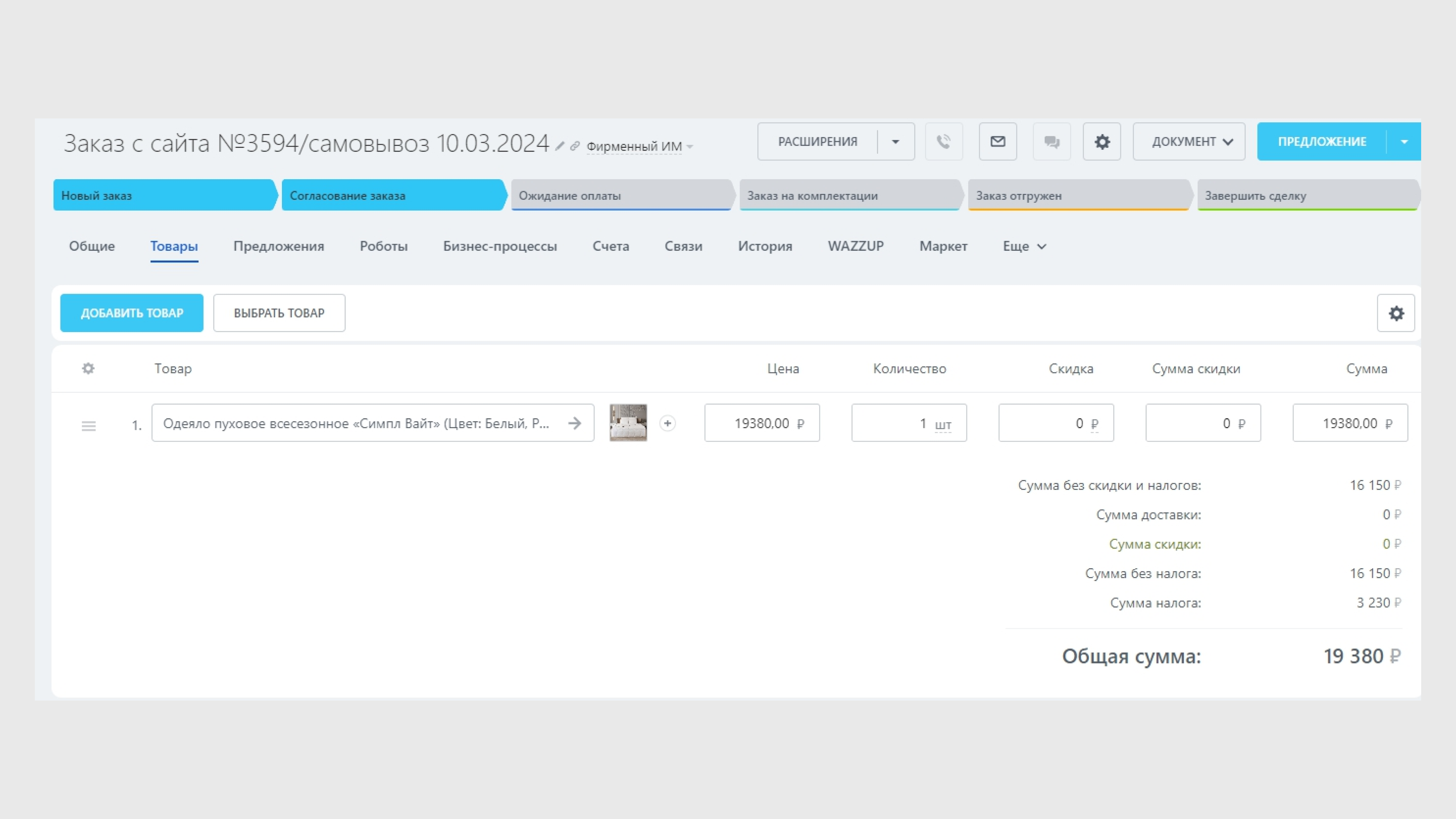The height and width of the screenshot is (819, 1456).
Task: Open product details arrow in name field
Action: click(574, 423)
